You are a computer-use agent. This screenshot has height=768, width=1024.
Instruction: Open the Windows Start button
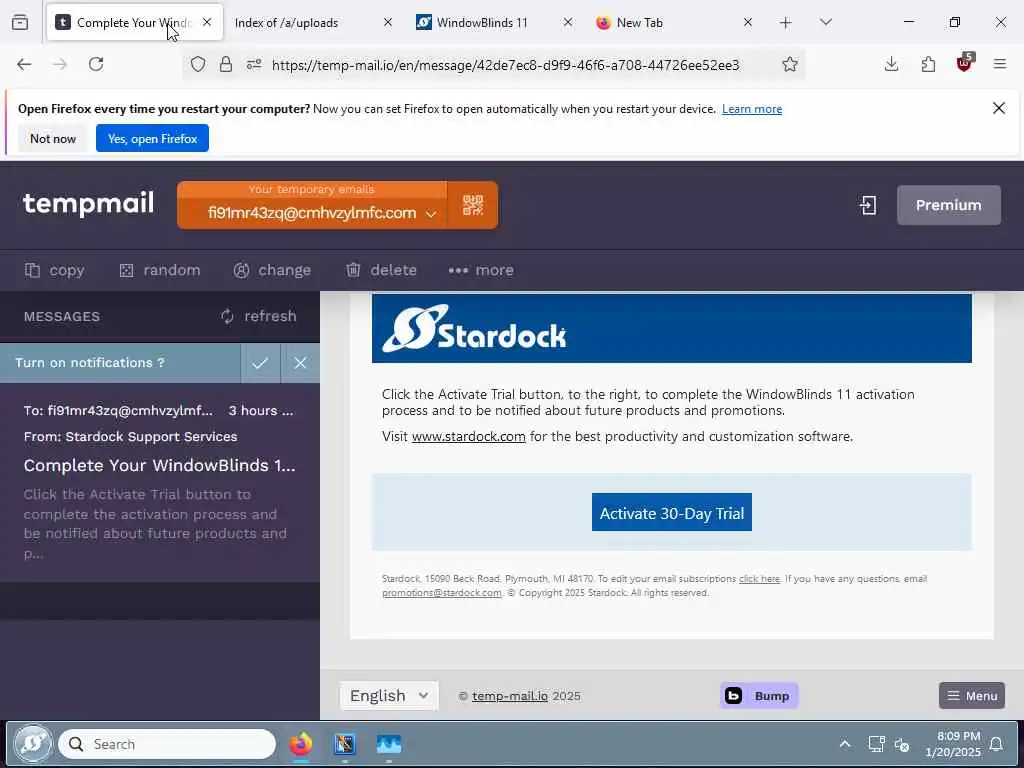coord(33,744)
